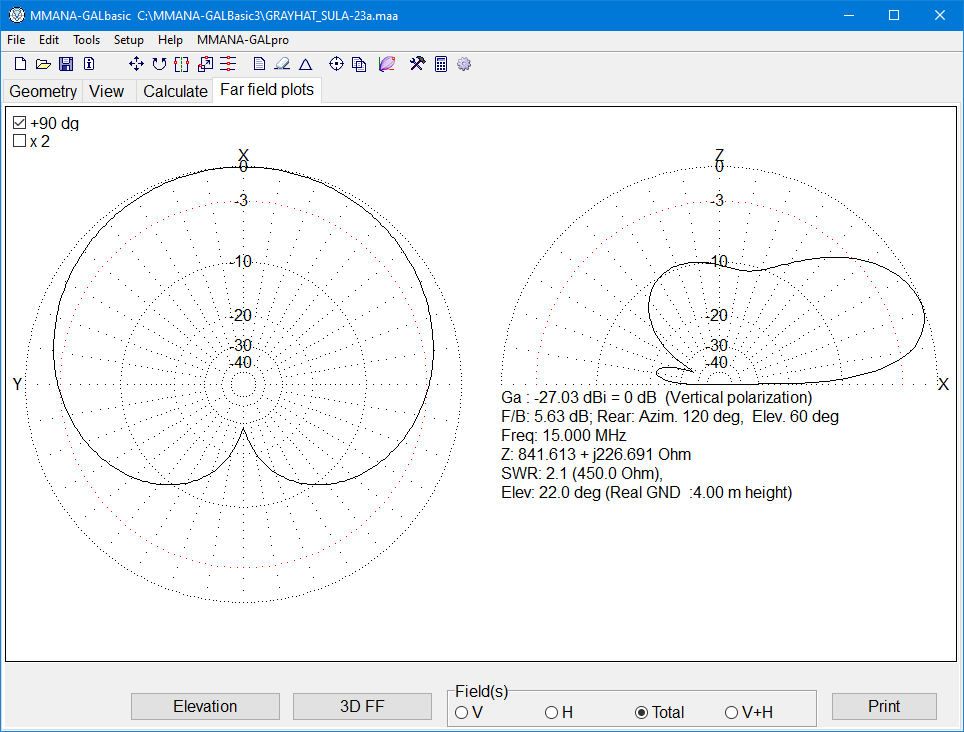
Task: Show antenna file information
Action: coord(89,64)
